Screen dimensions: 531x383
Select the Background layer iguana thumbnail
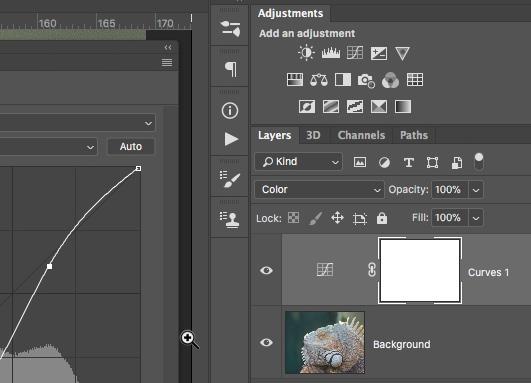click(x=325, y=343)
